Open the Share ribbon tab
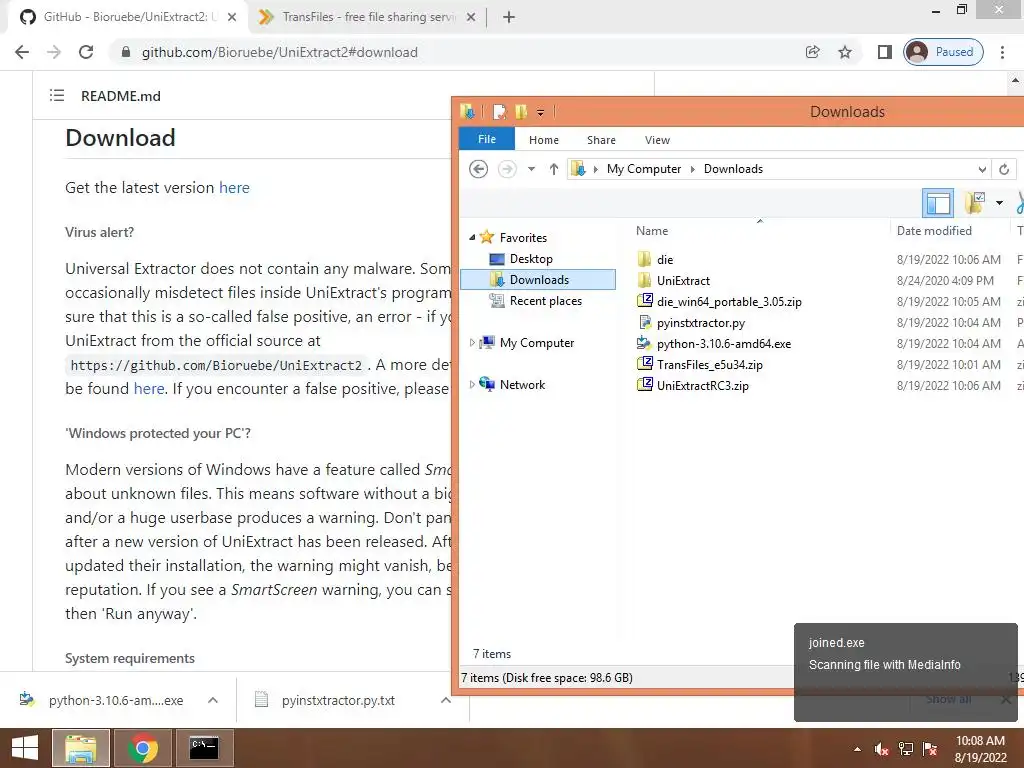Viewport: 1024px width, 768px height. [601, 140]
